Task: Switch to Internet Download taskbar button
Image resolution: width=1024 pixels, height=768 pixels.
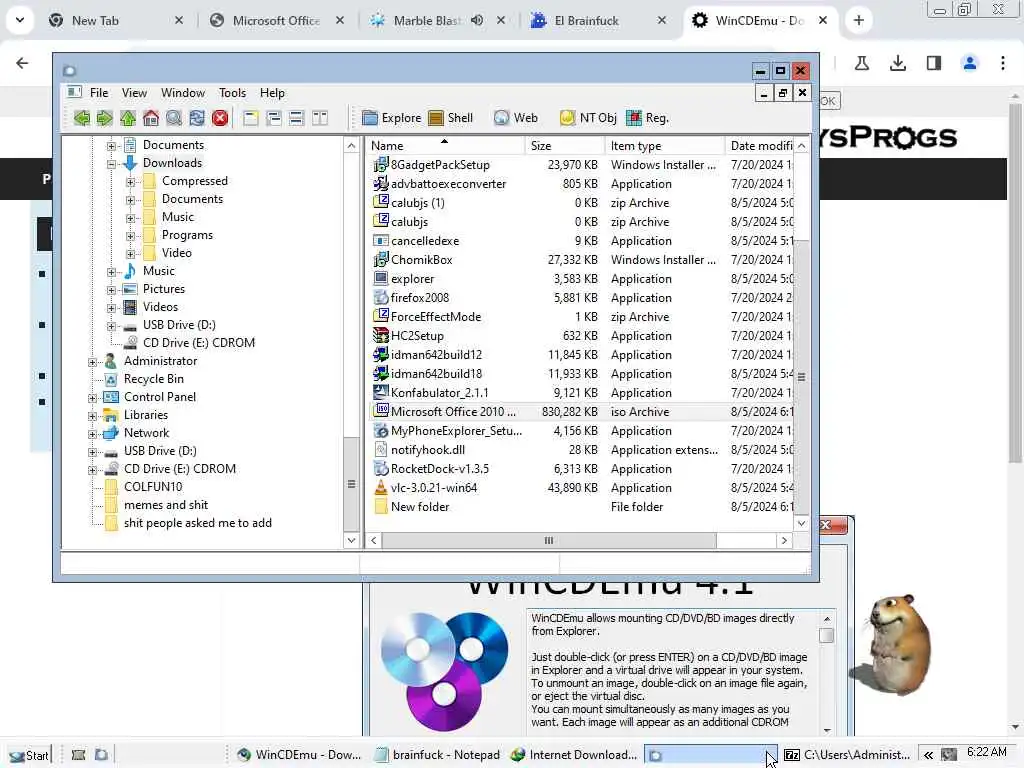Action: click(x=575, y=755)
